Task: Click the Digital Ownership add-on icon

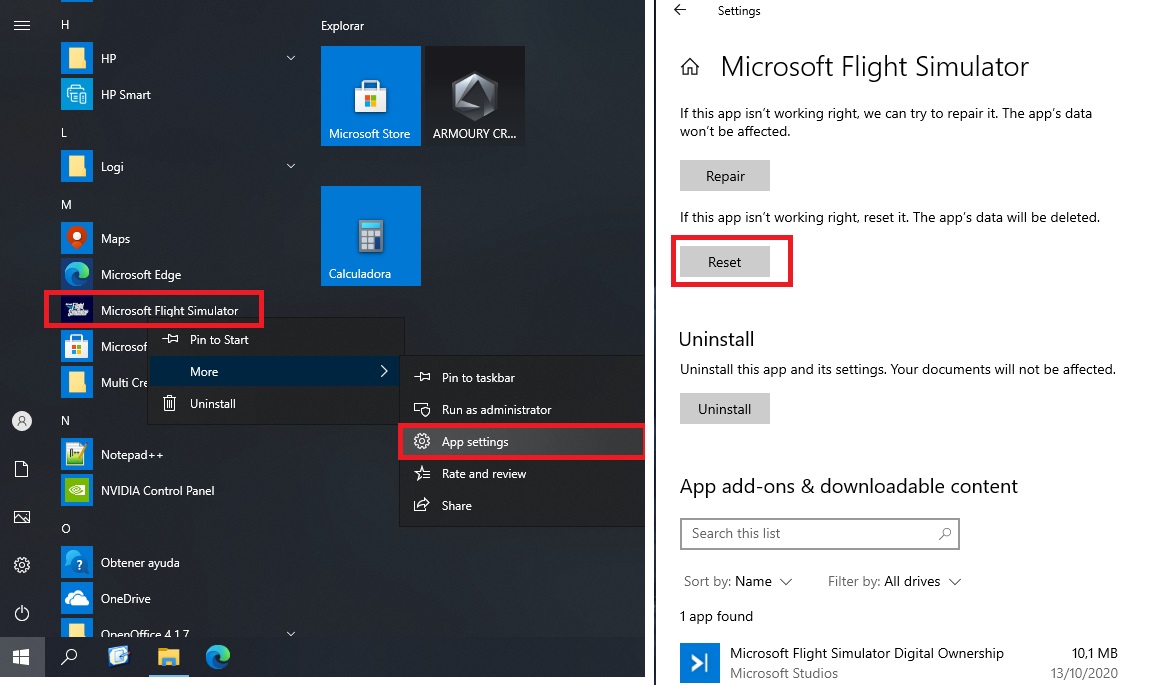Action: tap(700, 663)
